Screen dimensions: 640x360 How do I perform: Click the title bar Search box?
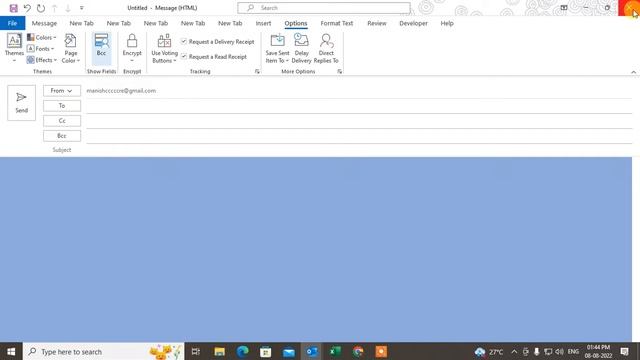[x=324, y=8]
